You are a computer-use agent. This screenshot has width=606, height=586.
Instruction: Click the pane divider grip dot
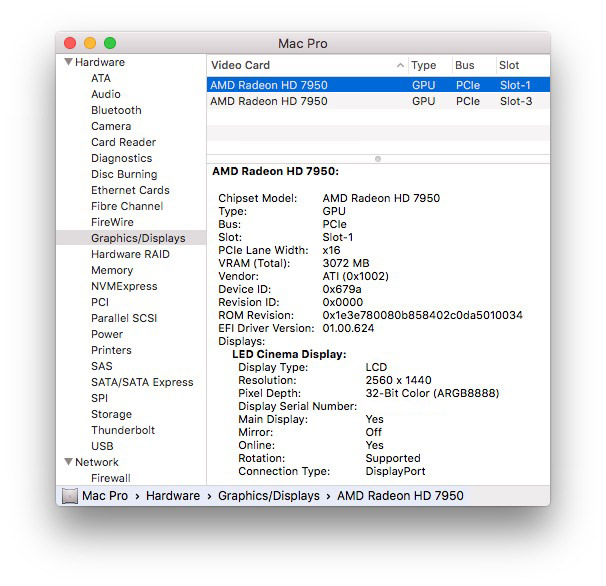pos(378,159)
